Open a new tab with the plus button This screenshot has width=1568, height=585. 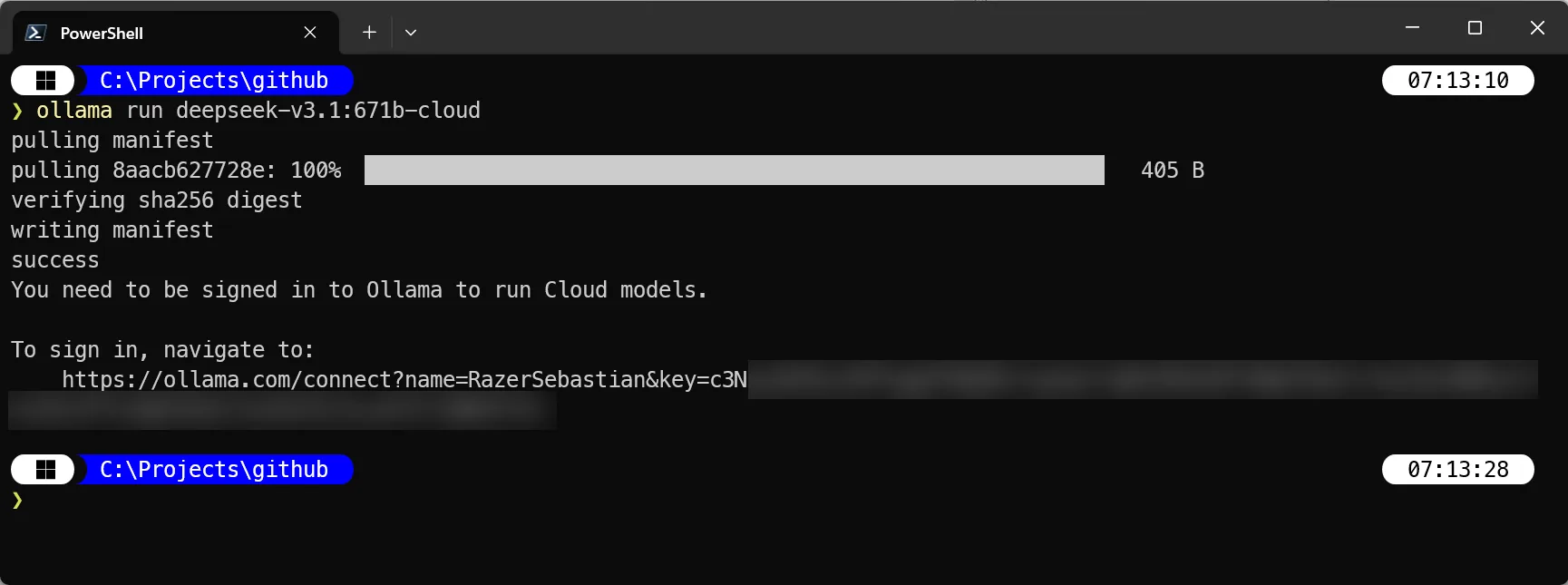pos(369,33)
